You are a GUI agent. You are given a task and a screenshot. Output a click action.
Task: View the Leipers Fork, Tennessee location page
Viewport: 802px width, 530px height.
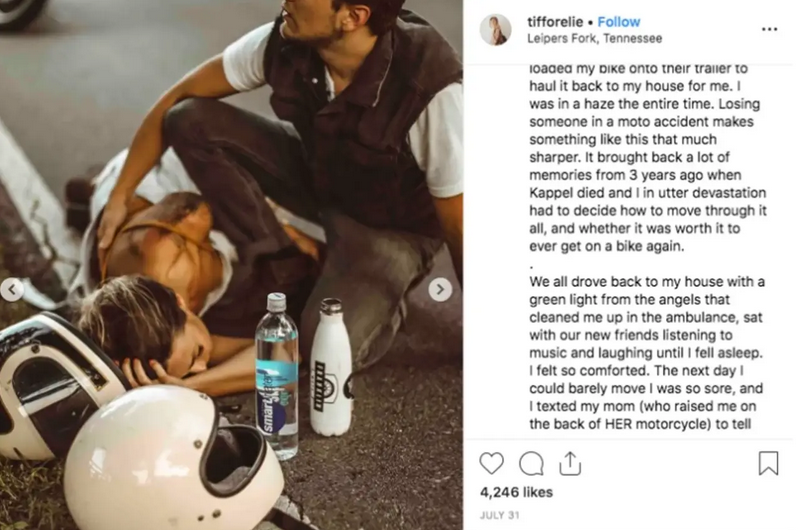(594, 38)
